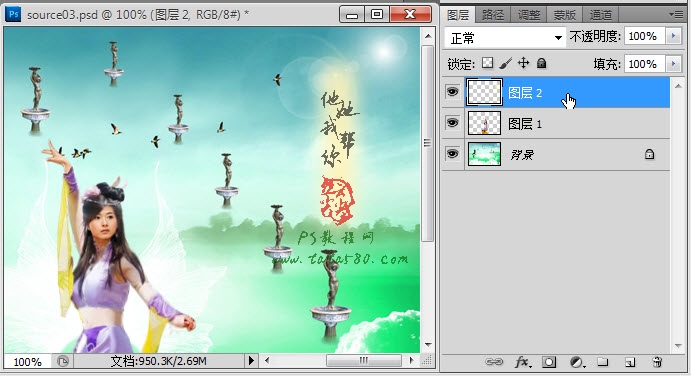Add a layer mask

(x=549, y=362)
